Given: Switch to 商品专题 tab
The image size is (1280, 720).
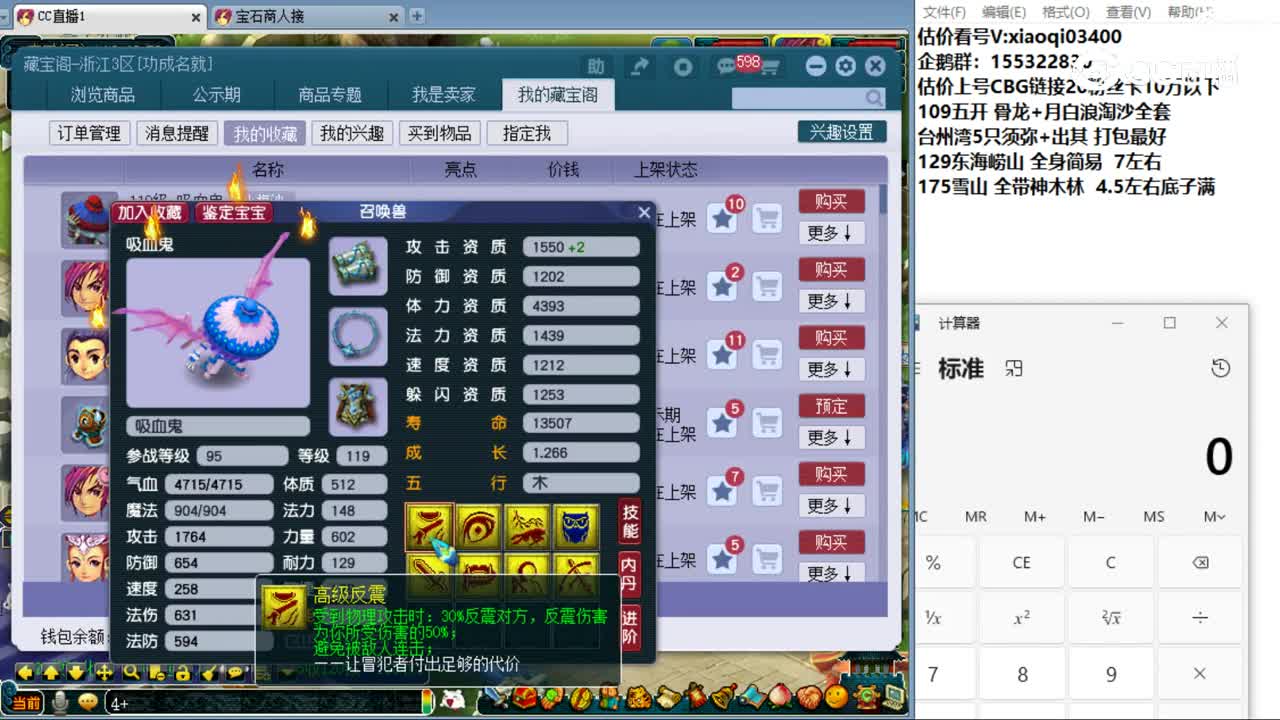Looking at the screenshot, I should click(x=330, y=95).
